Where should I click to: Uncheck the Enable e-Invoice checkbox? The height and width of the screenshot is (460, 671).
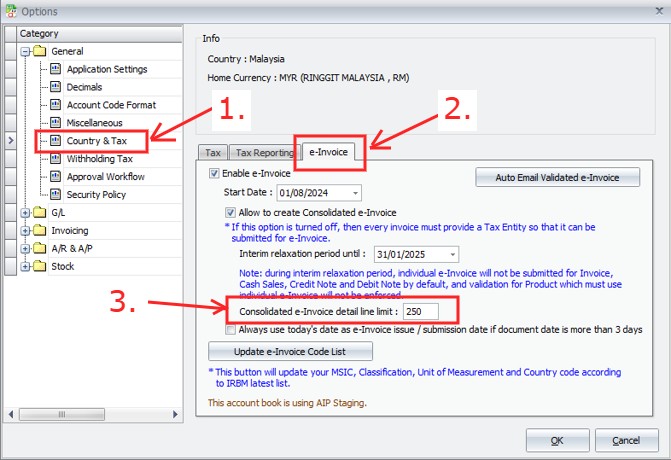point(214,173)
